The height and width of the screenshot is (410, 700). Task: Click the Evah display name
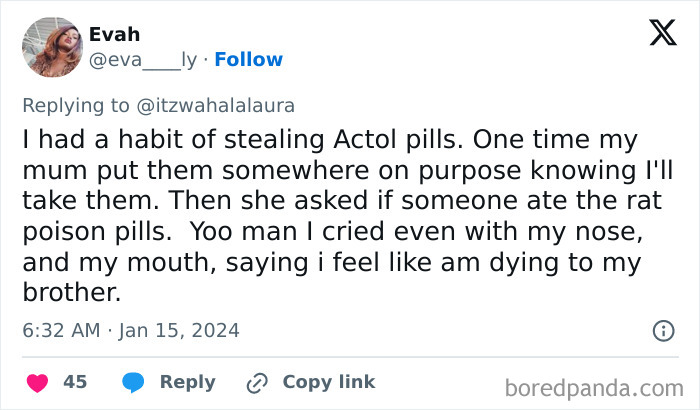coord(114,35)
